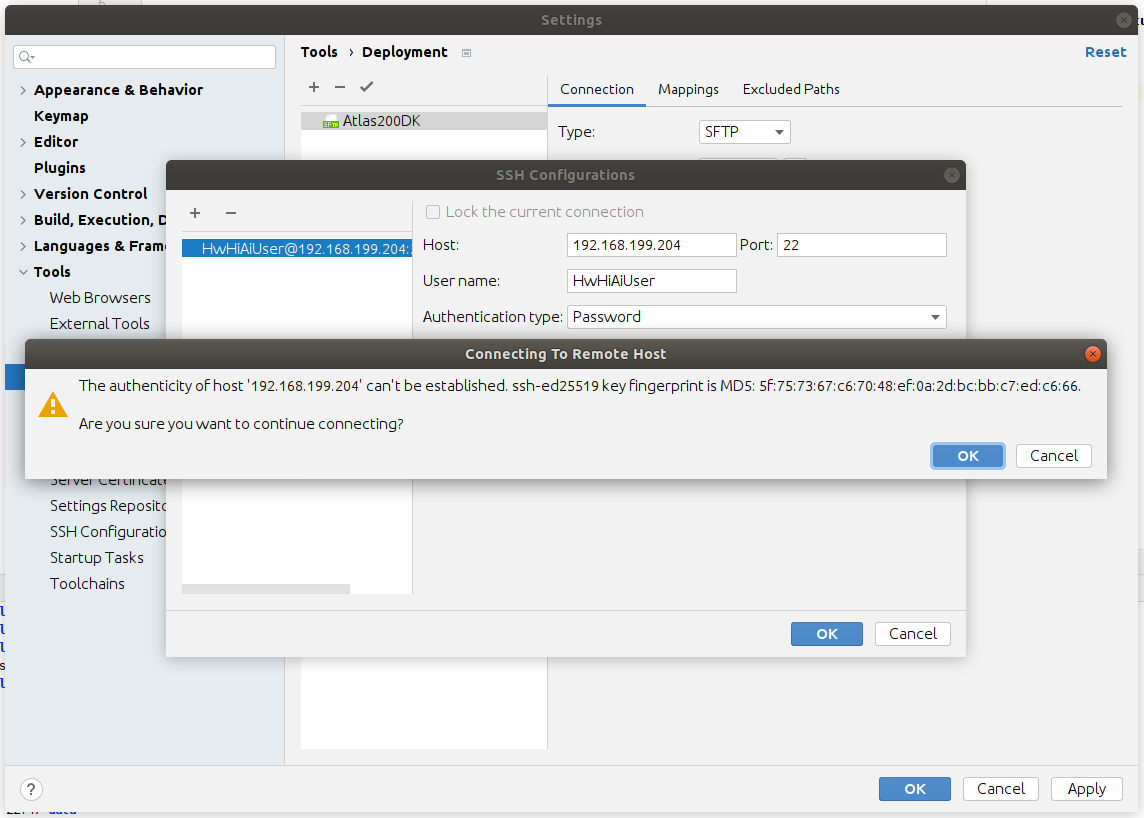Click the checkmark use-as-default deployment icon

coord(366,87)
